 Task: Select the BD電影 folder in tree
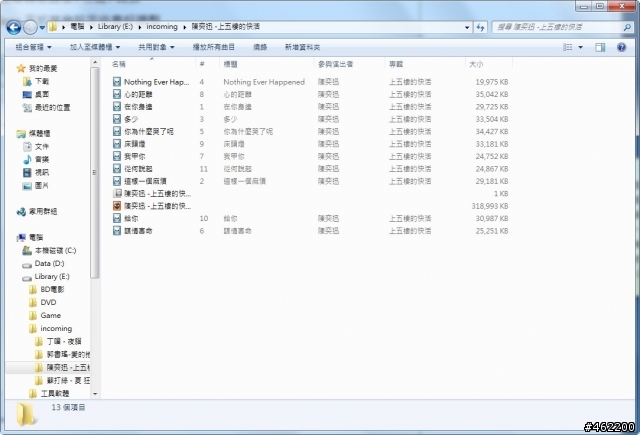tap(52, 289)
